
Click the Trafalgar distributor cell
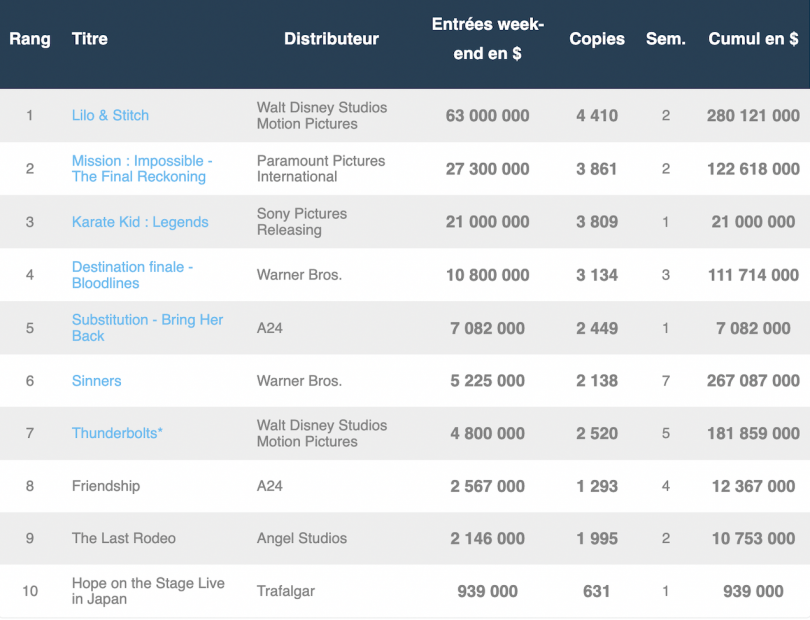[286, 591]
